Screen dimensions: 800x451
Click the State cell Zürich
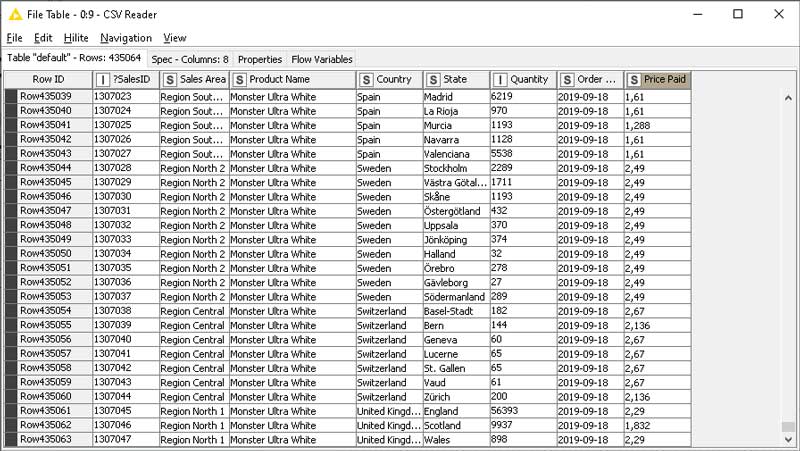click(x=457, y=396)
